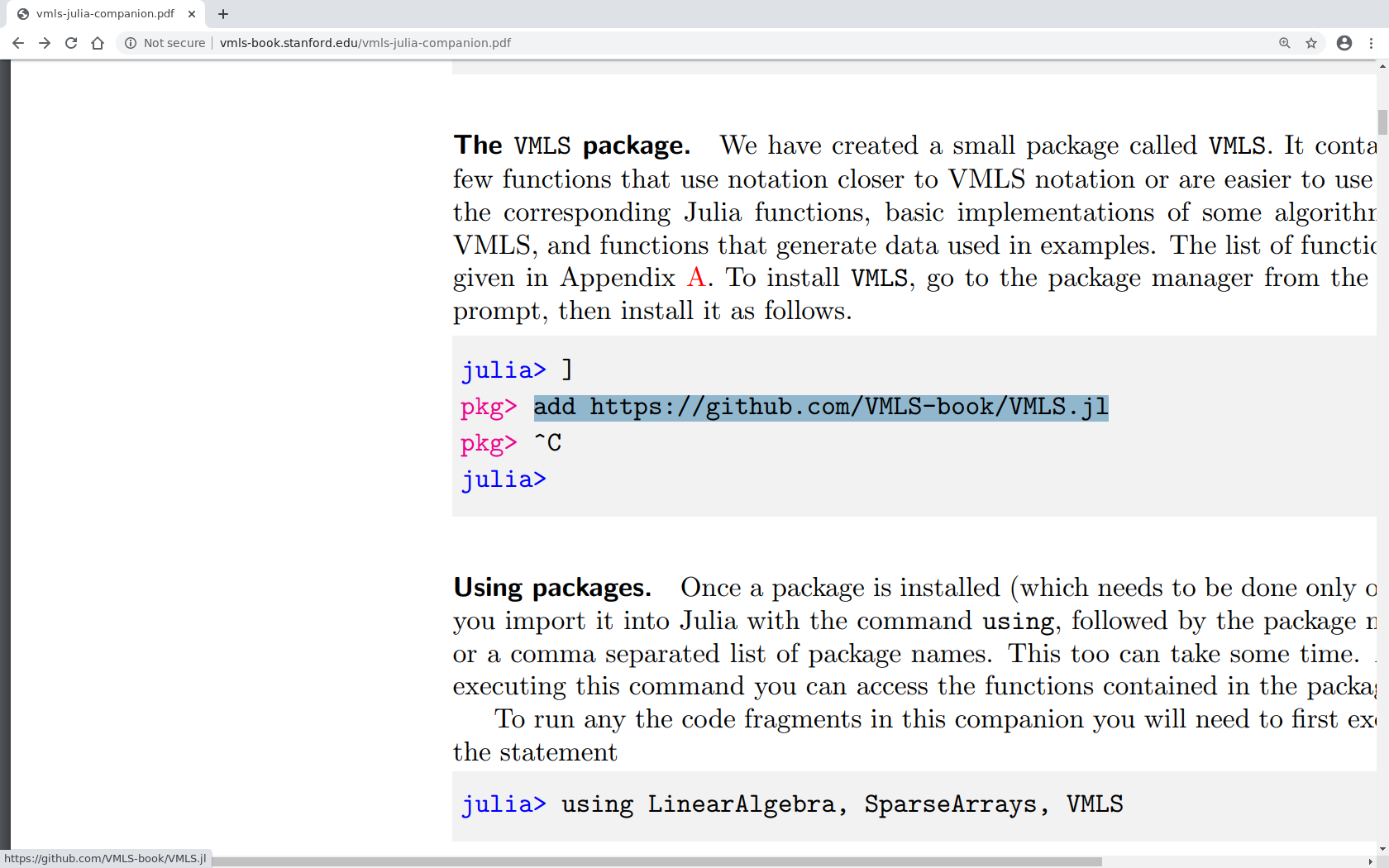
Task: Go to the Home page
Action: tap(98, 43)
